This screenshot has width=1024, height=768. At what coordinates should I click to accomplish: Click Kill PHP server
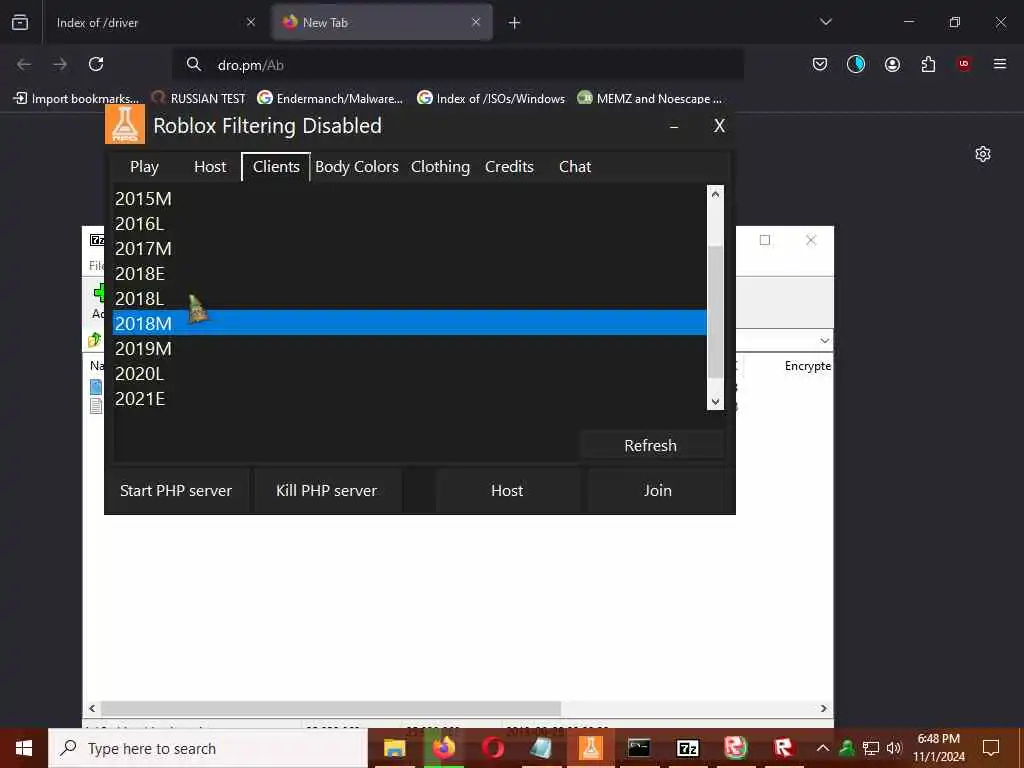[327, 490]
